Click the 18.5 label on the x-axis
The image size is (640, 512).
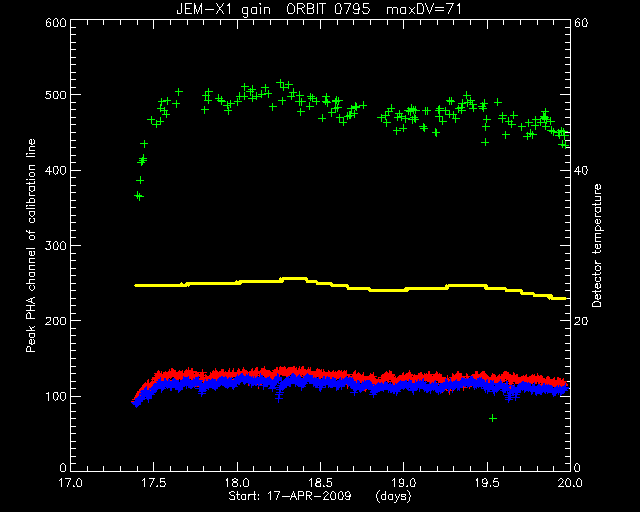[x=320, y=483]
